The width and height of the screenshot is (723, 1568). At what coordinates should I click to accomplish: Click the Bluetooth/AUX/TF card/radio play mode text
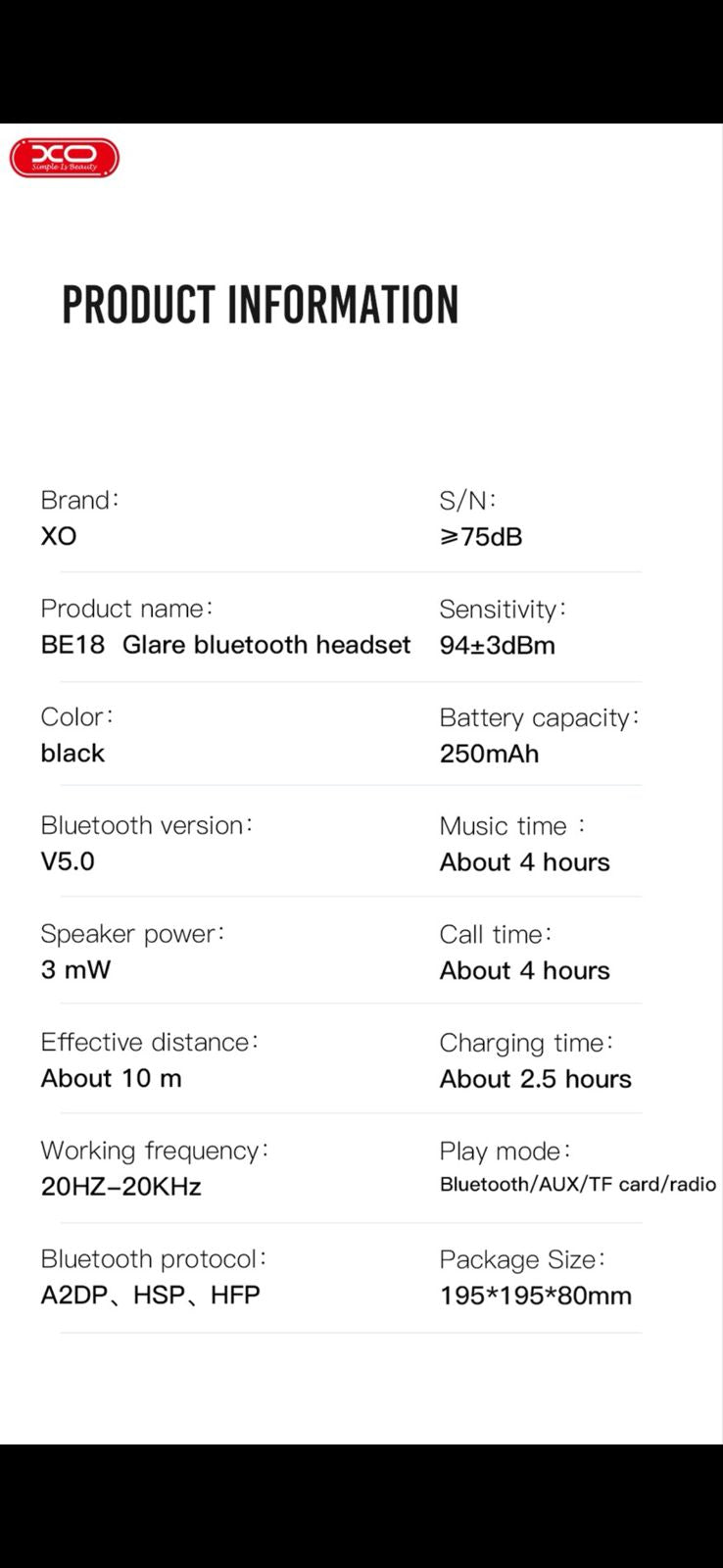[x=578, y=1185]
